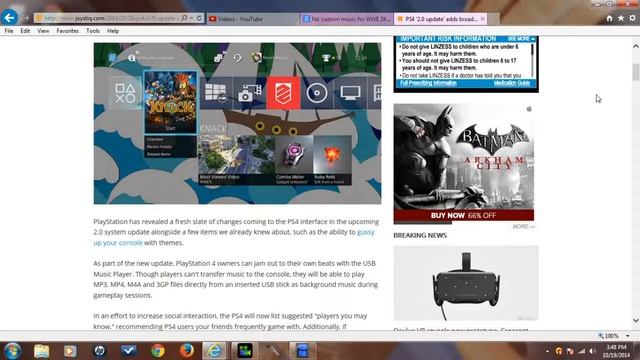Click the camera capture icon tile in PS4 image

[249, 93]
